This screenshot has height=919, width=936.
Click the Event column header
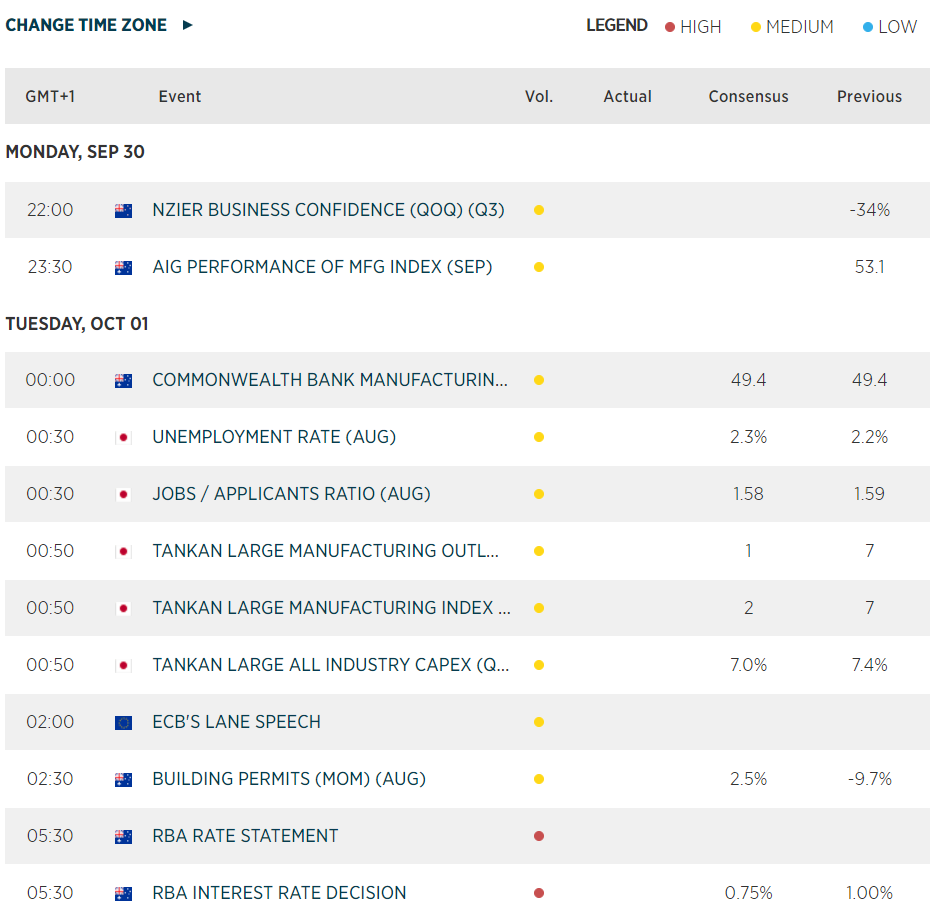pos(180,97)
